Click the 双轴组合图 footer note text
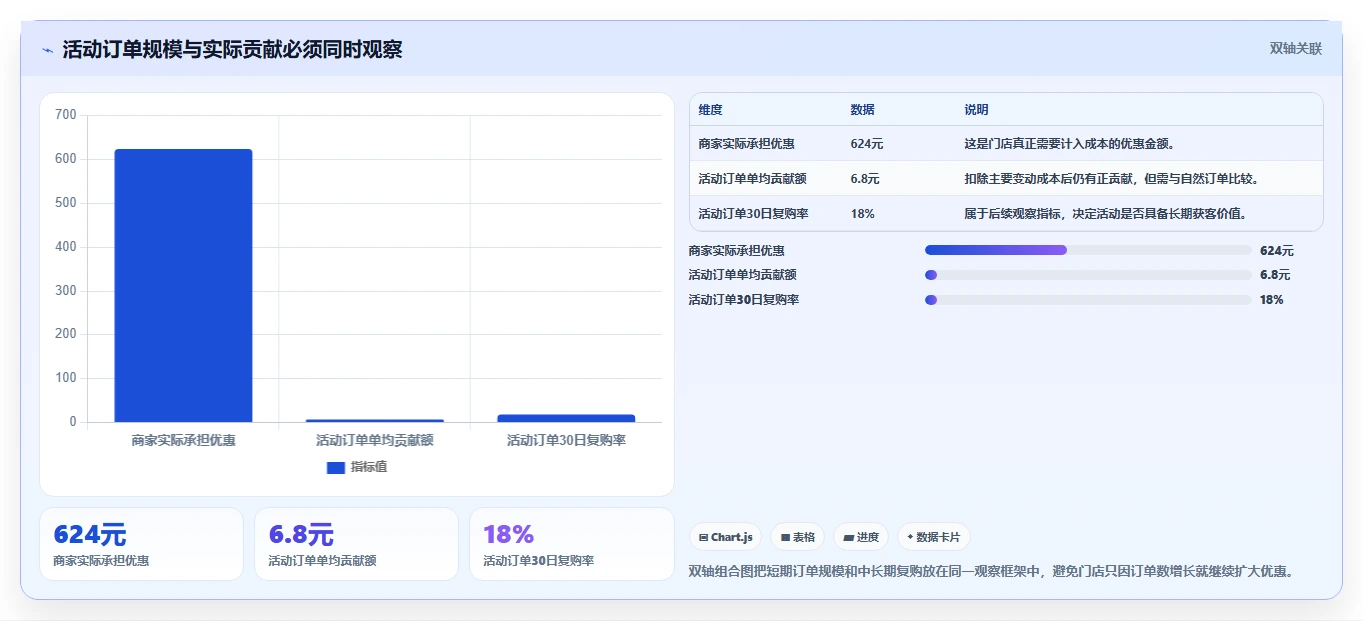This screenshot has height=621, width=1363. 994,572
